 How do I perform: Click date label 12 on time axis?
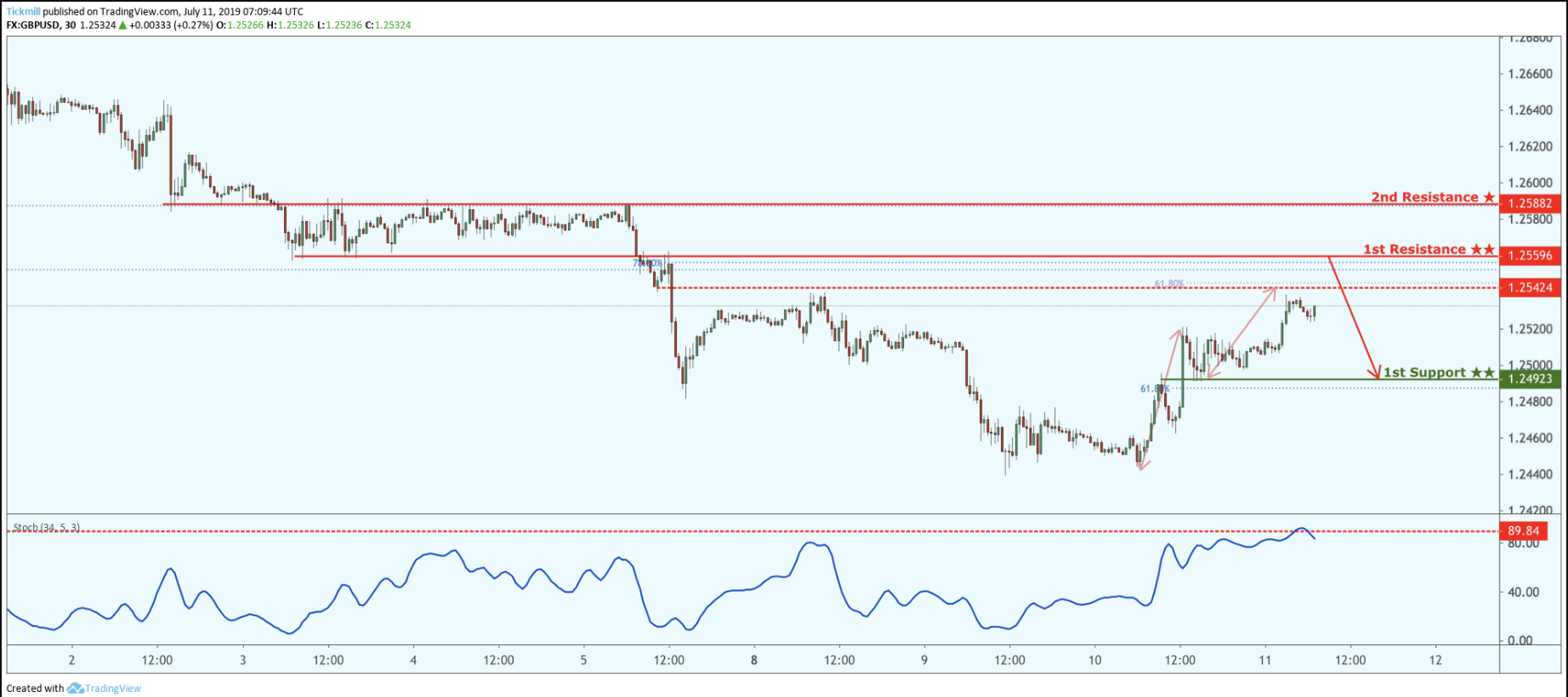[1435, 660]
